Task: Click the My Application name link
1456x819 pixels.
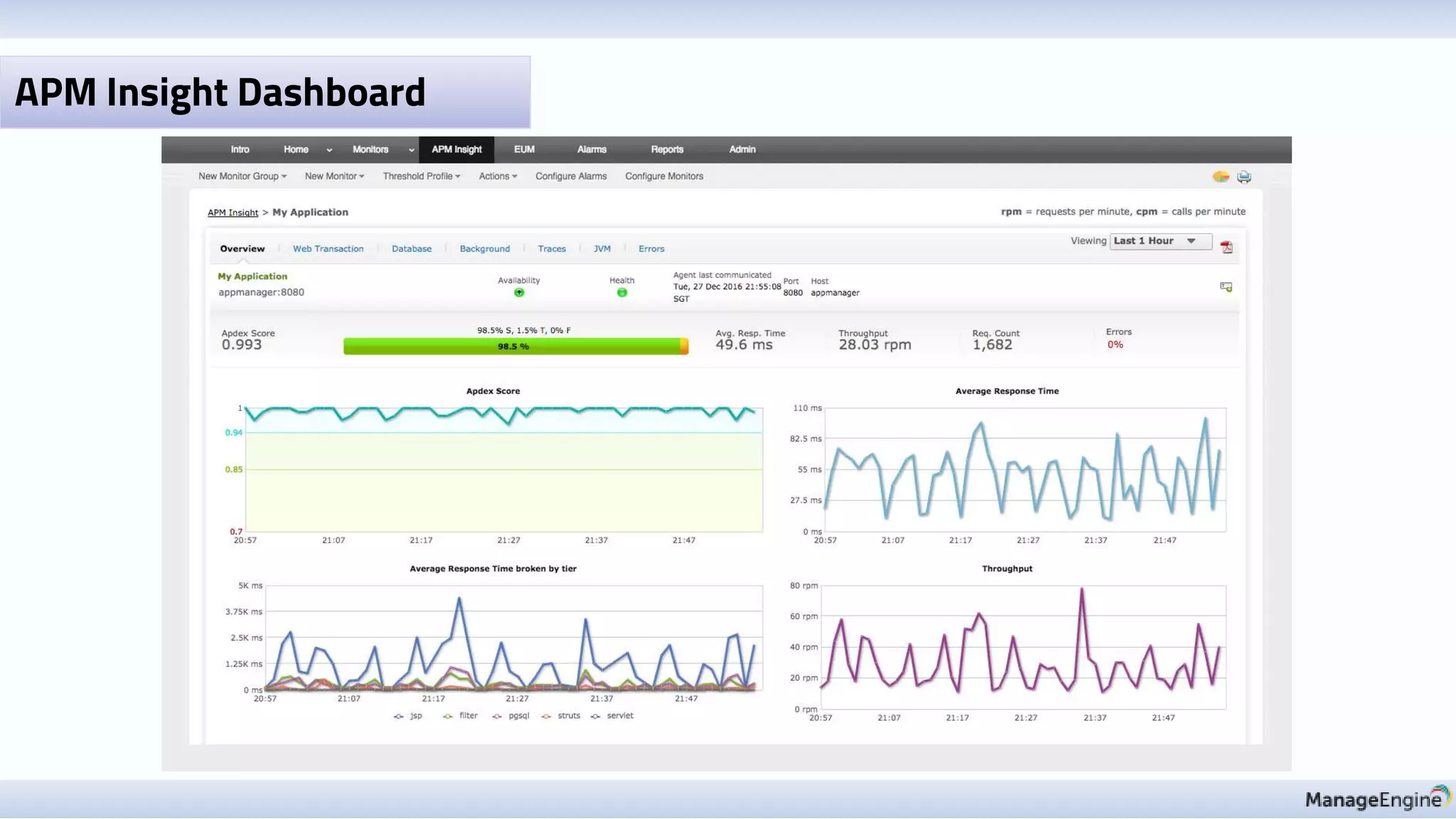Action: 252,277
